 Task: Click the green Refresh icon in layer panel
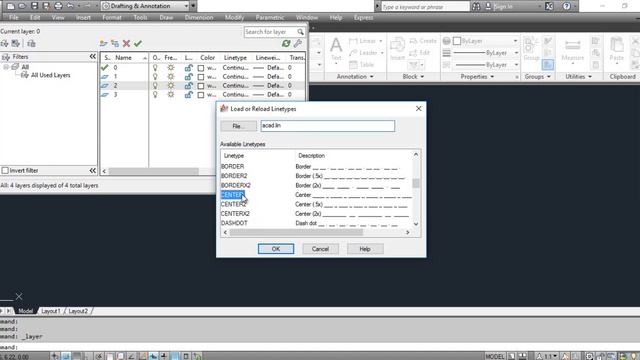[286, 43]
